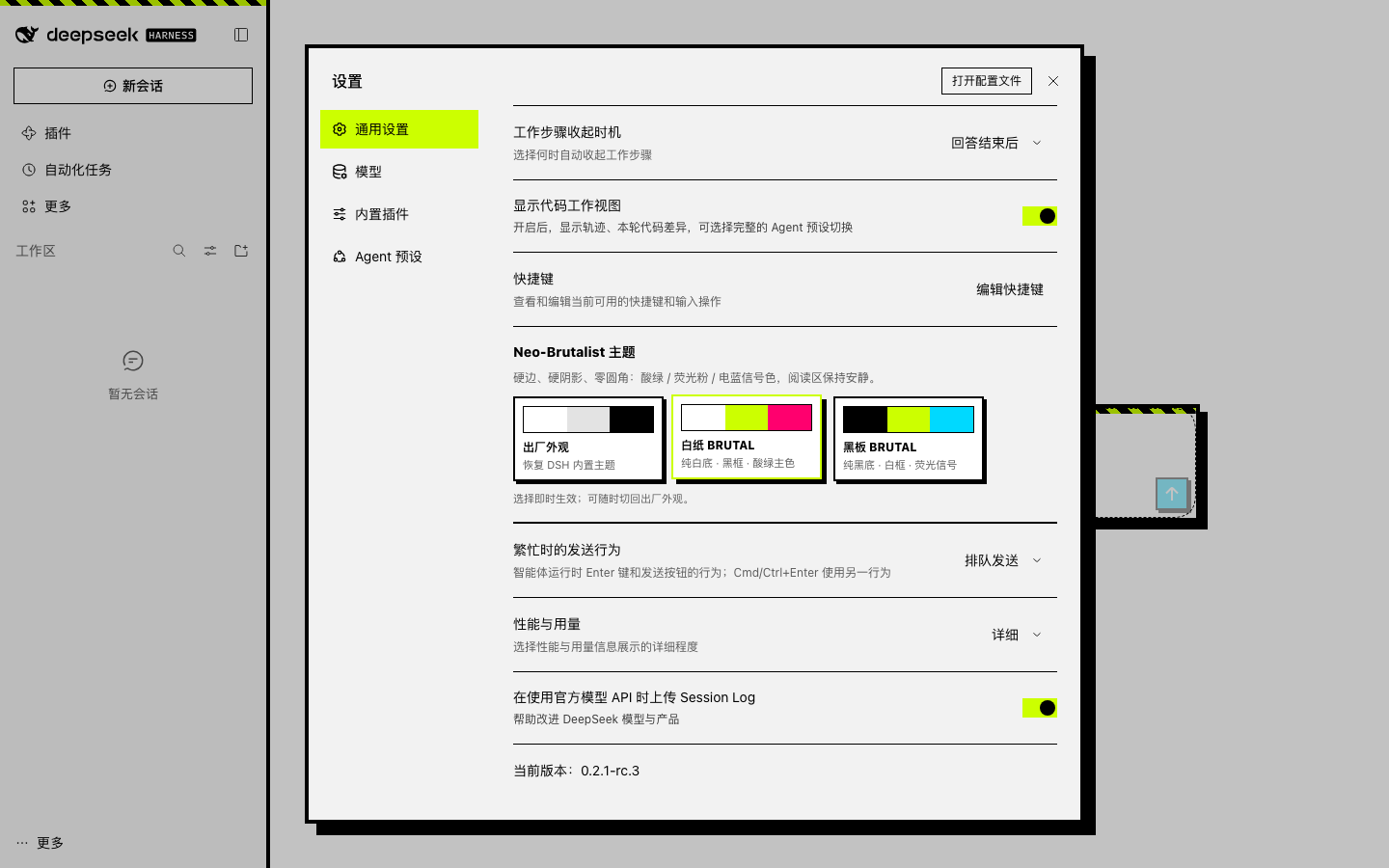Click 编辑快捷键 link
This screenshot has height=868, width=1389.
tap(1010, 289)
